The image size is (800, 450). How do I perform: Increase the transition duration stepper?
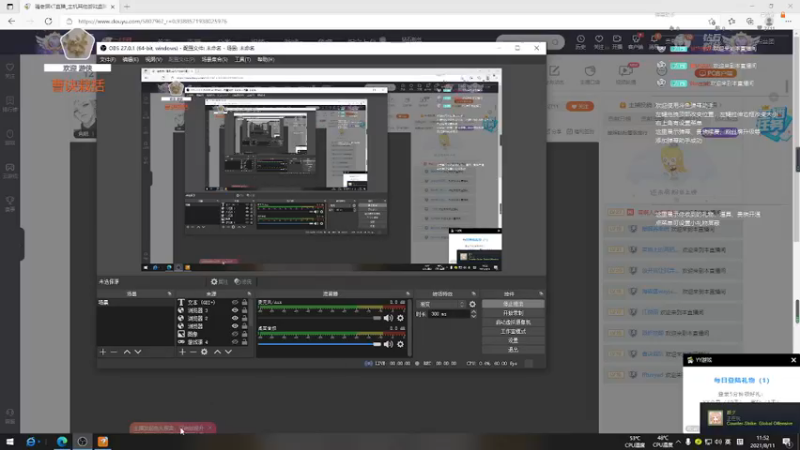click(x=473, y=312)
